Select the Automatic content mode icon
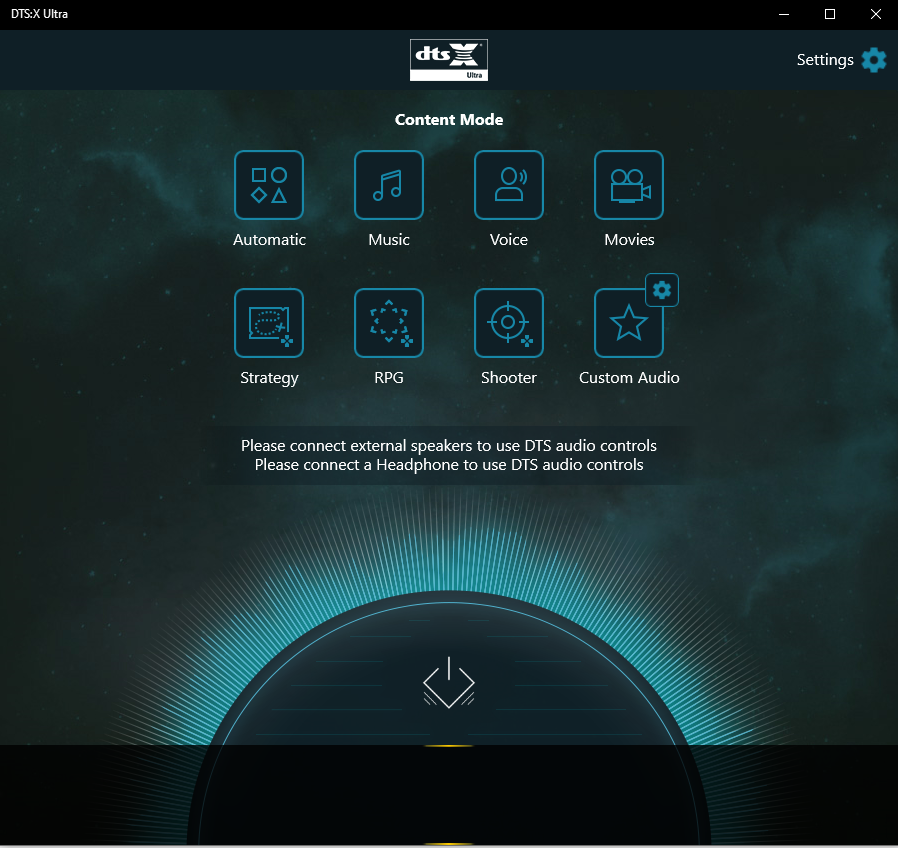This screenshot has width=898, height=848. (269, 185)
